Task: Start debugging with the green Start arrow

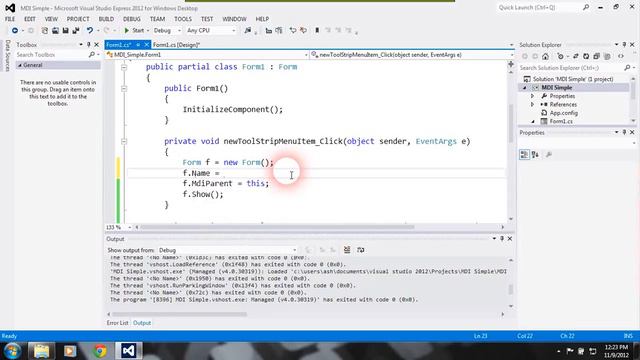Action: 127,31
